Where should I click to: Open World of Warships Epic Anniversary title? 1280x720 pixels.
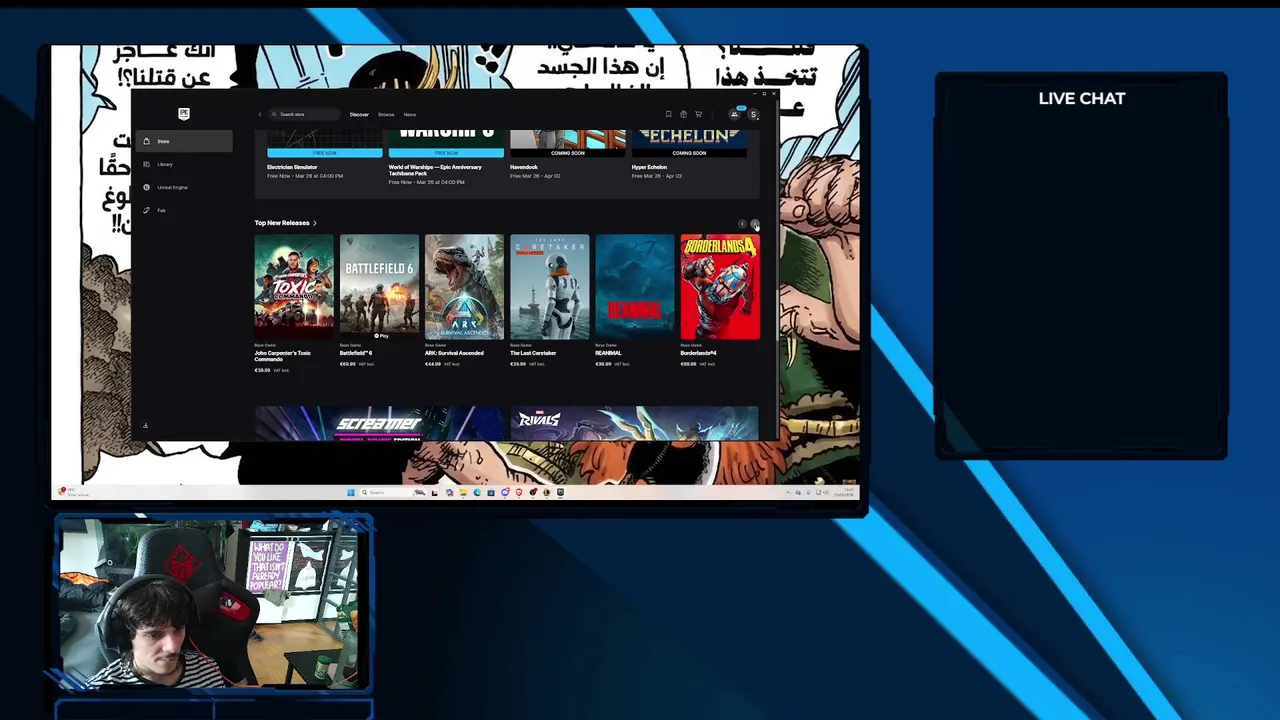436,170
